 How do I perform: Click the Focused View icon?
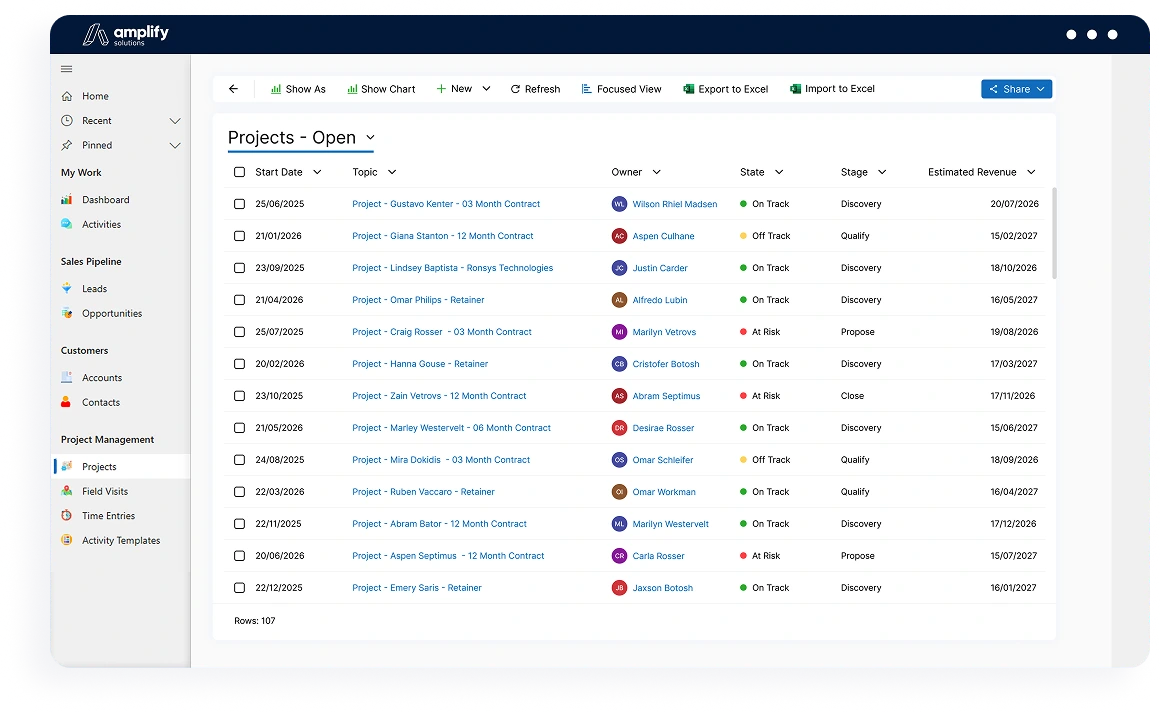(587, 89)
